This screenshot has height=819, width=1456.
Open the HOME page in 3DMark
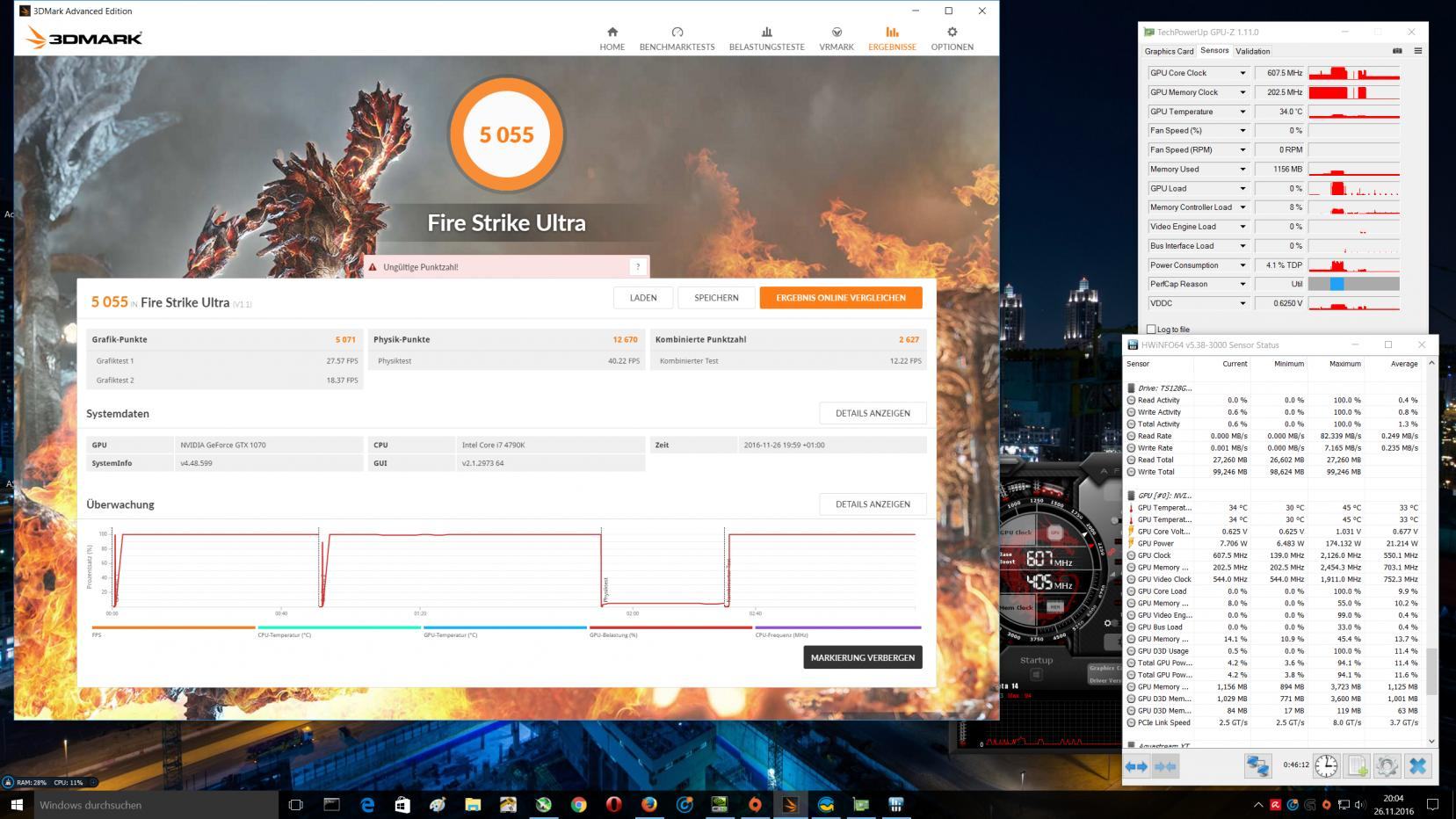coord(612,39)
